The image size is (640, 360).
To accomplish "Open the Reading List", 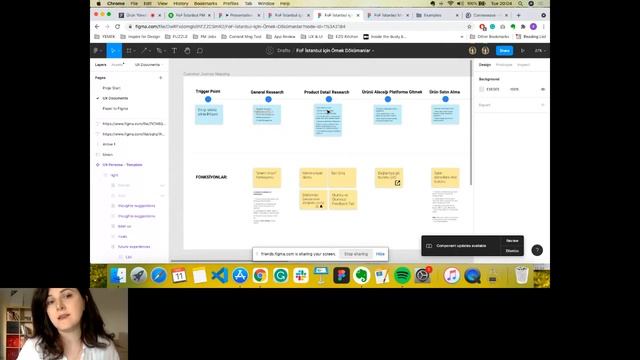I will coord(531,37).
